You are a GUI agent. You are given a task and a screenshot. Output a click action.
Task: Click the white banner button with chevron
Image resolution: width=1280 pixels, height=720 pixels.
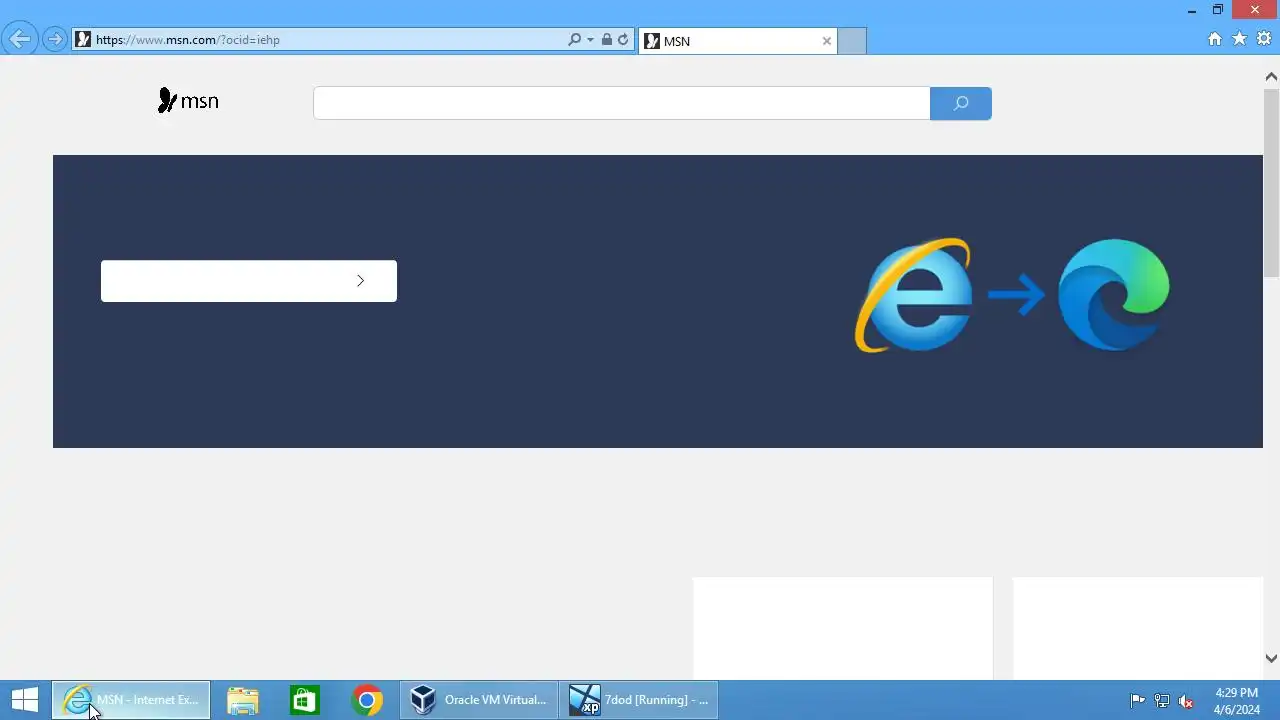coord(249,281)
